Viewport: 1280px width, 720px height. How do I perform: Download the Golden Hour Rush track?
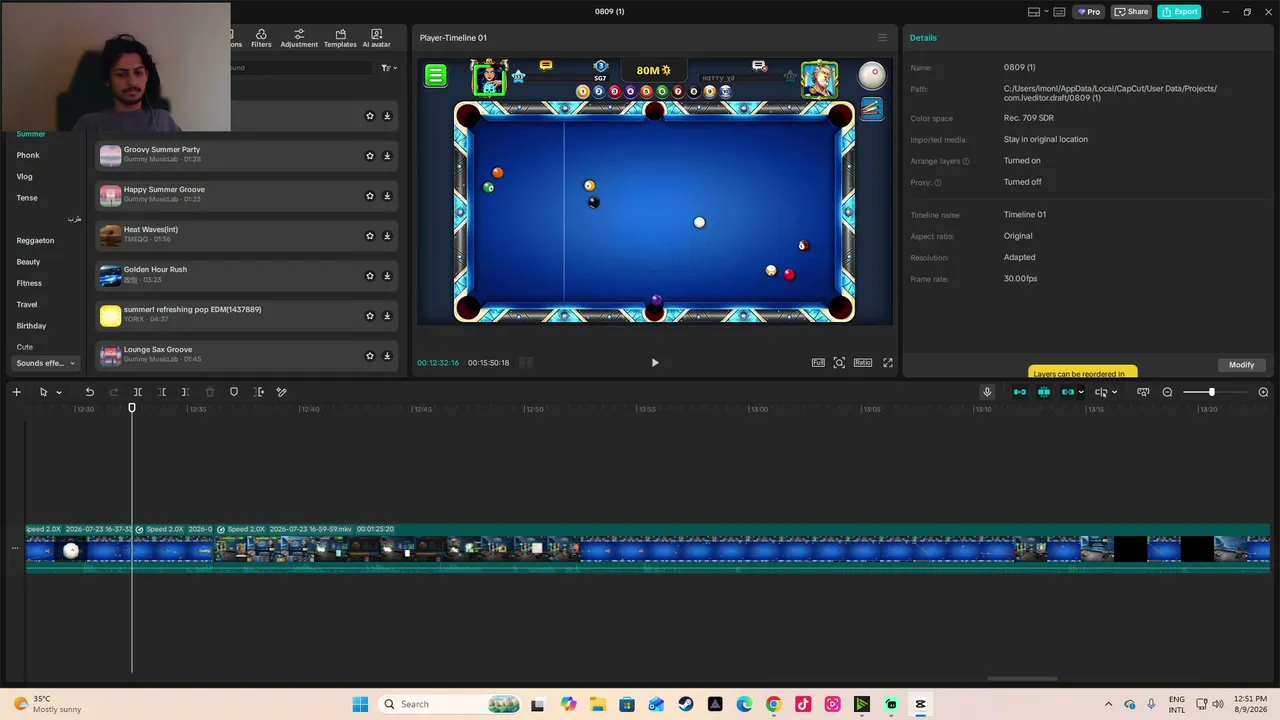point(387,276)
